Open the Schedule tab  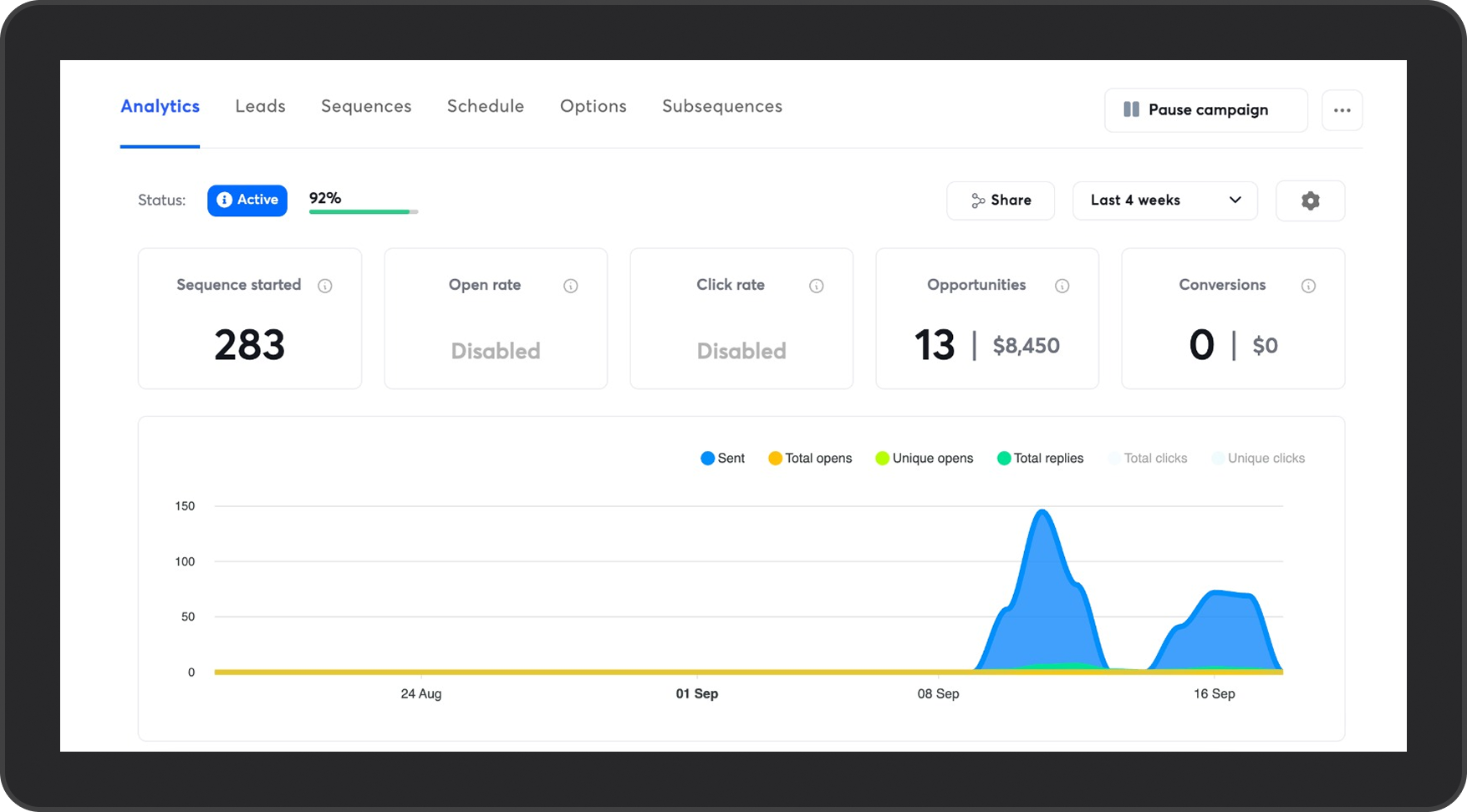point(486,106)
